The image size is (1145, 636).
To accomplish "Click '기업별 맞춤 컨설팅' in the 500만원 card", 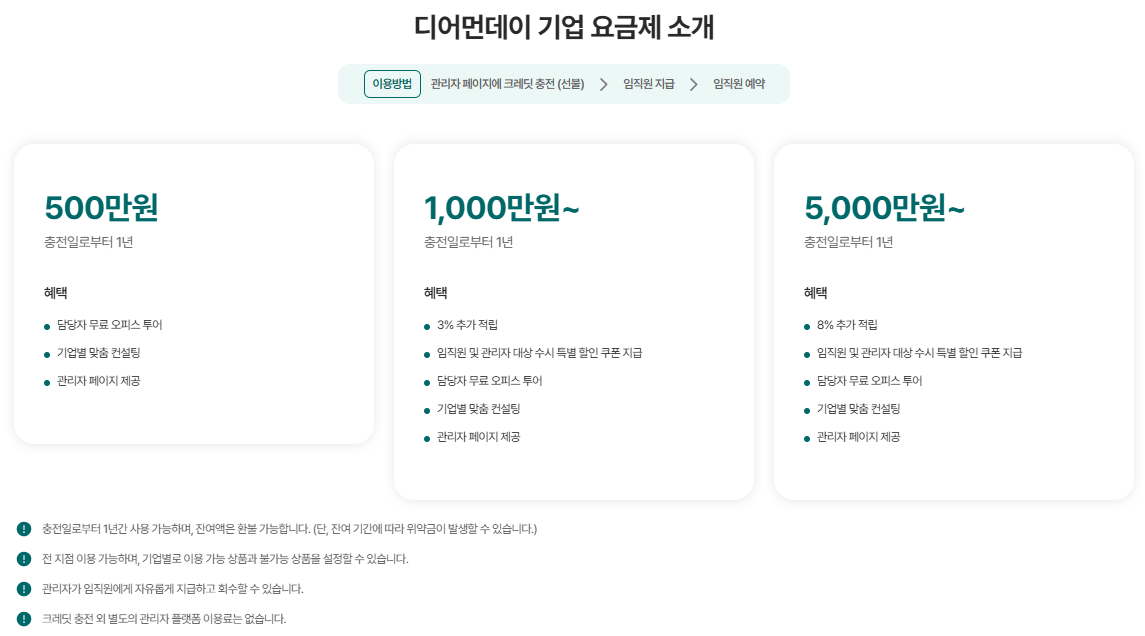I will 98,353.
